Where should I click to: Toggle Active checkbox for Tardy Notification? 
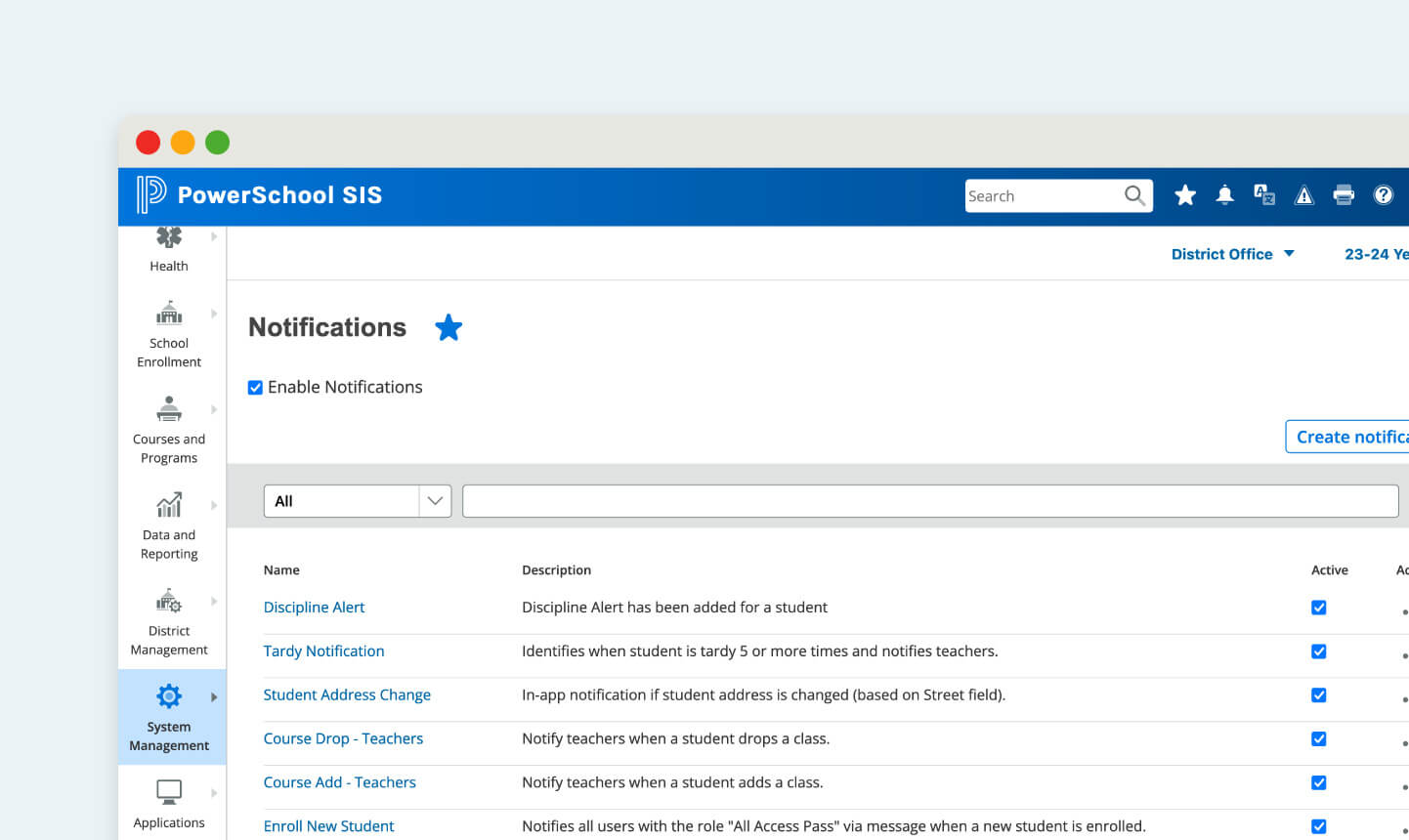(x=1318, y=651)
